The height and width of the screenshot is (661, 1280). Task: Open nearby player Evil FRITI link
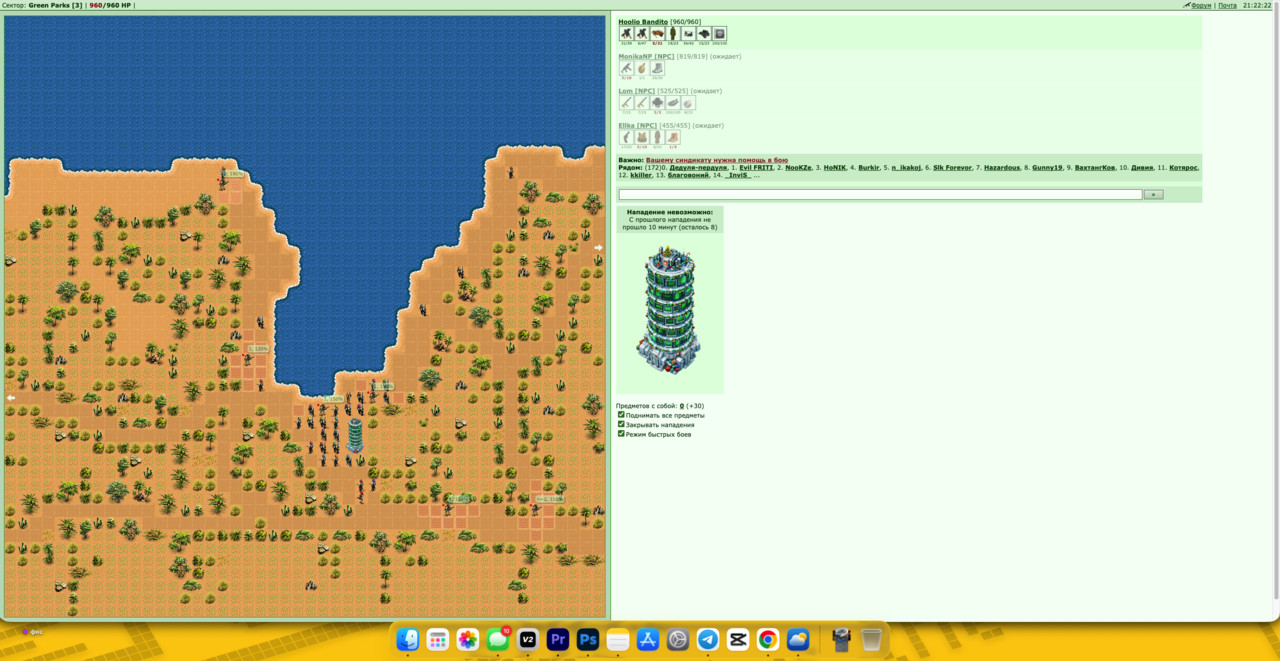tap(756, 168)
